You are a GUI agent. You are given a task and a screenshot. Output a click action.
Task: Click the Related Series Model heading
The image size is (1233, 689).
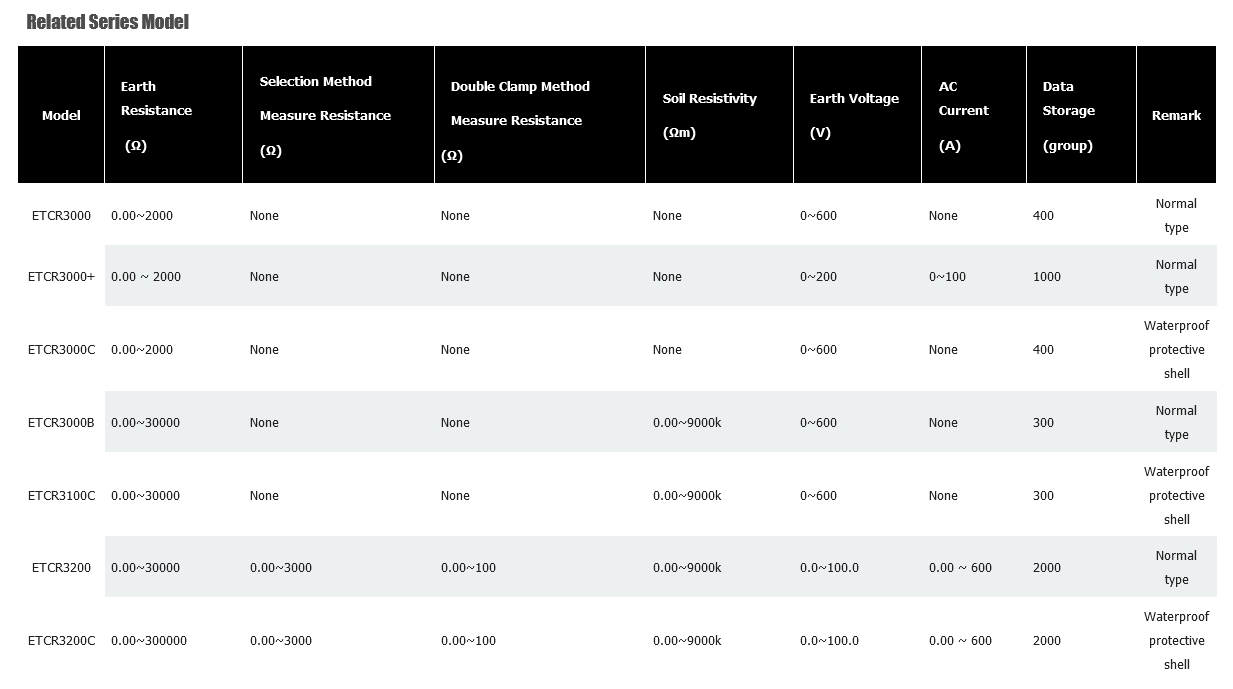[x=107, y=22]
